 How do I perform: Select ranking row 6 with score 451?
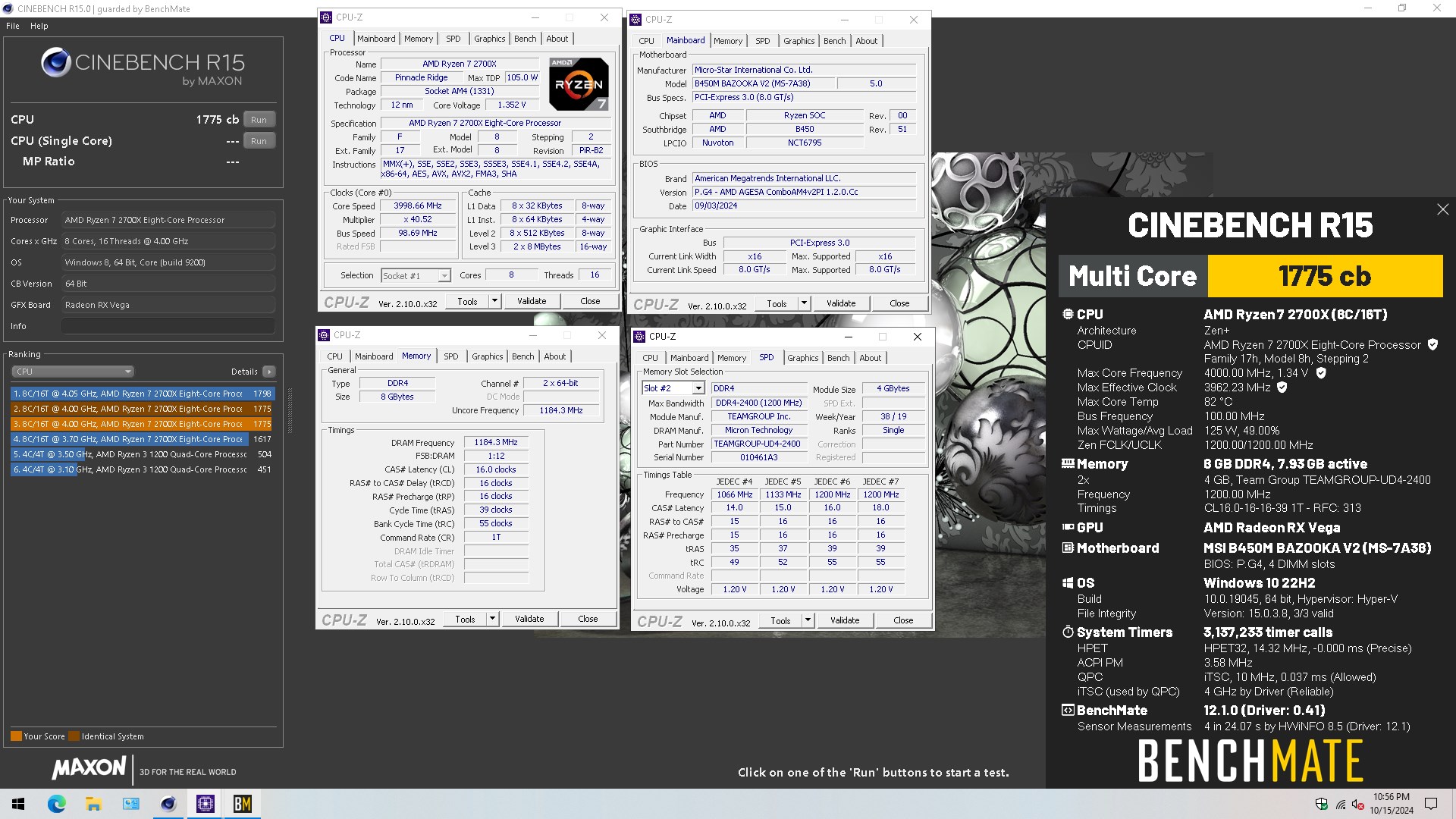pyautogui.click(x=142, y=469)
